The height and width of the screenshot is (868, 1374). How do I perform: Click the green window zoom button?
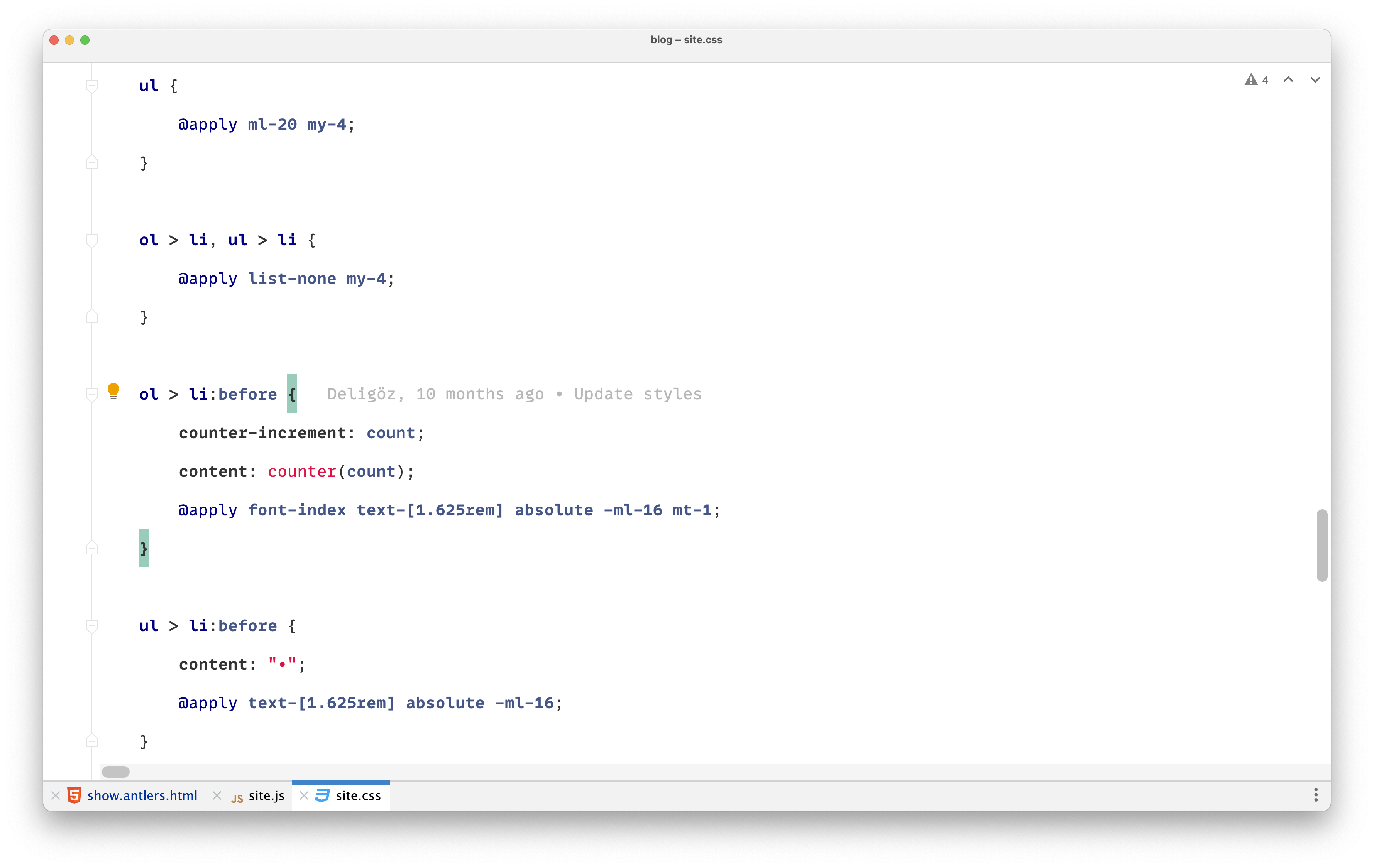coord(85,40)
